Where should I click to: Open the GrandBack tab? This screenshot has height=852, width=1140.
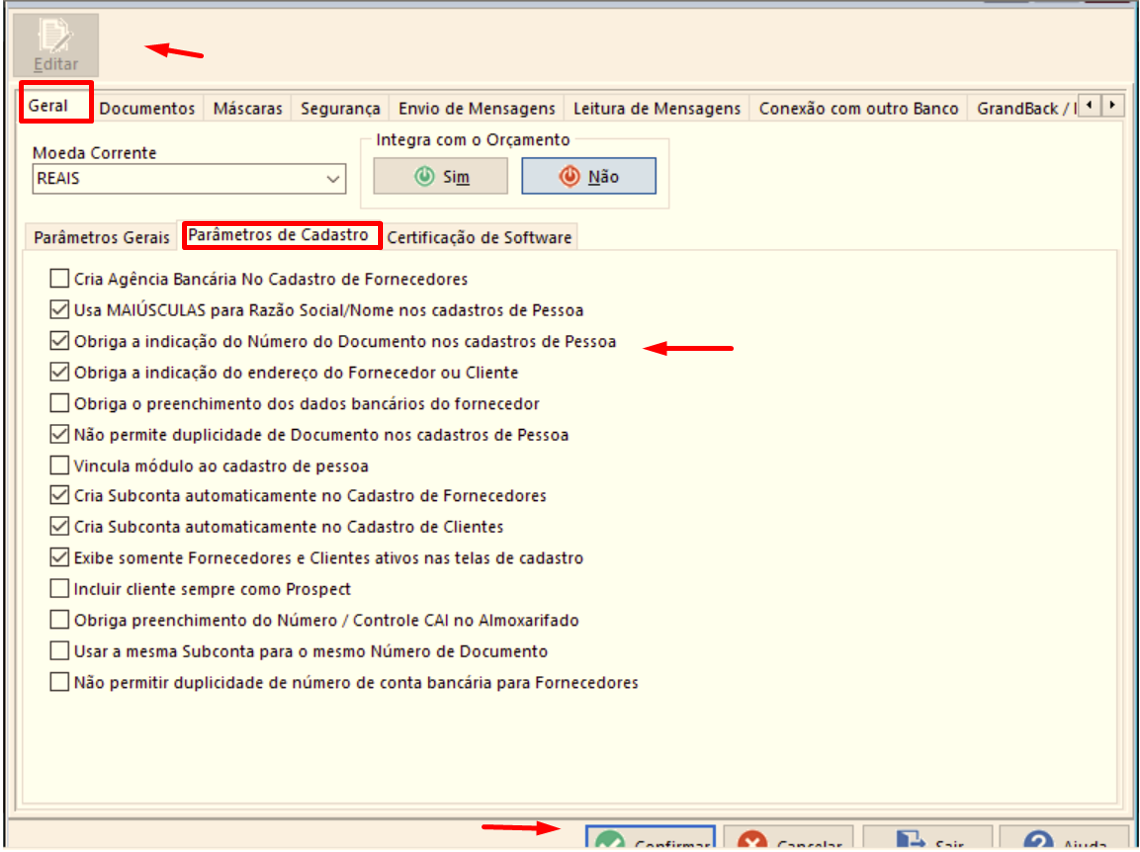pyautogui.click(x=1024, y=108)
